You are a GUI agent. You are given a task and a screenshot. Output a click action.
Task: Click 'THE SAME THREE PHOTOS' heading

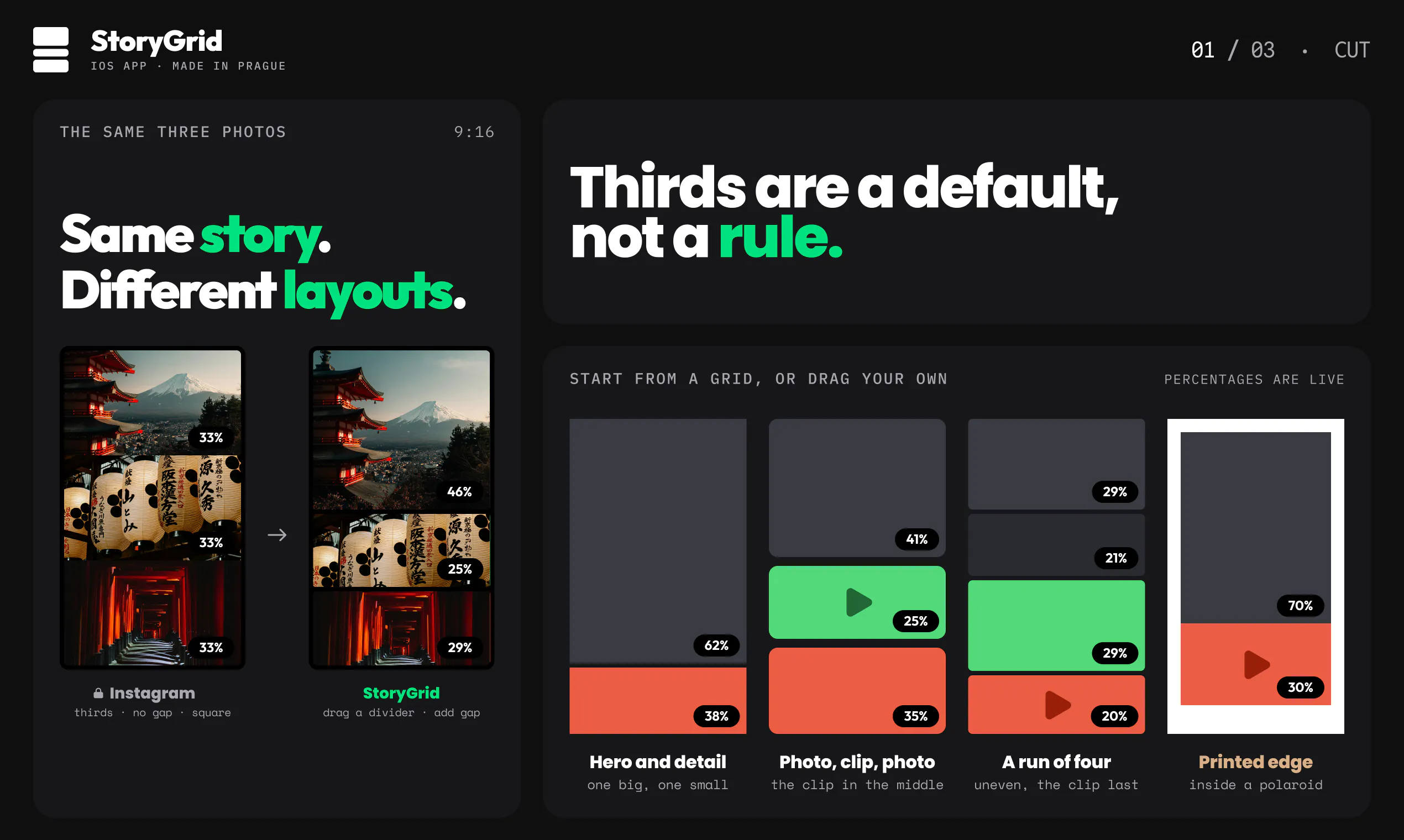point(173,132)
